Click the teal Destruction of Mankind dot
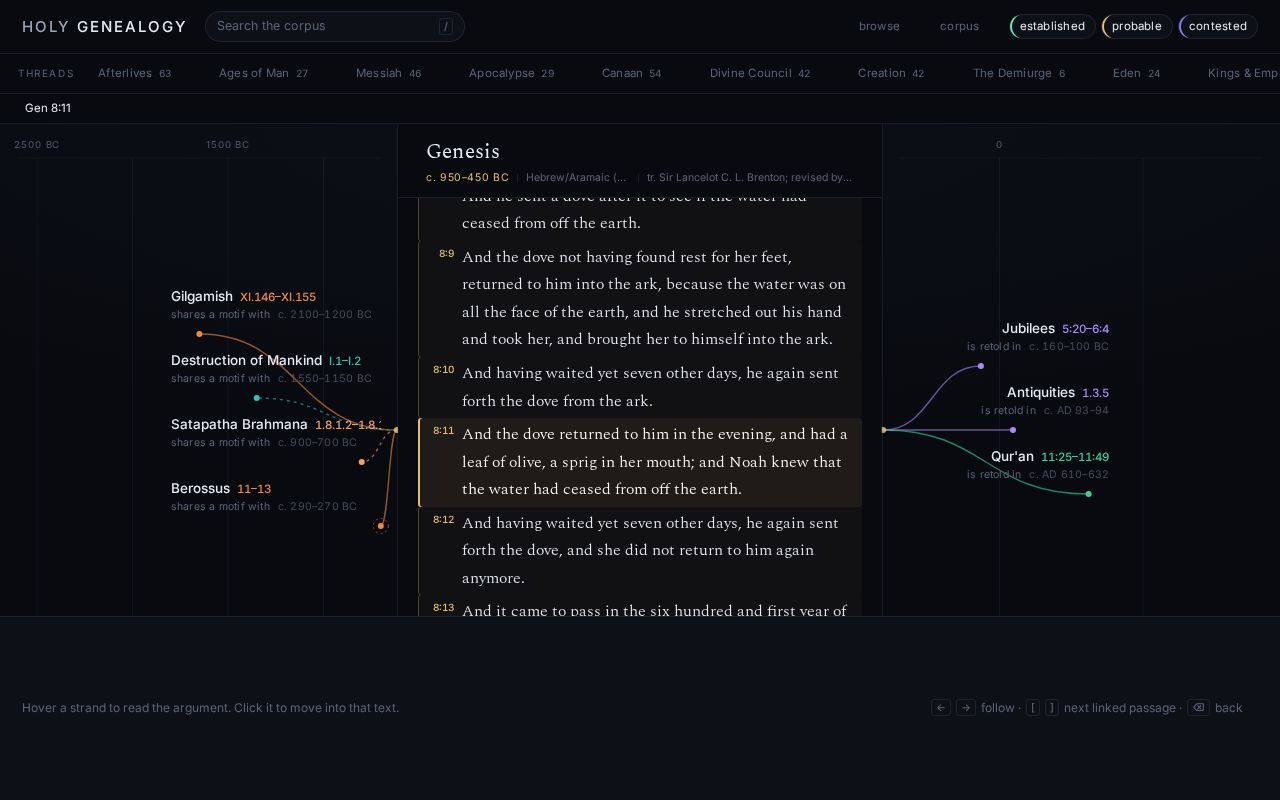The width and height of the screenshot is (1280, 800). click(257, 398)
